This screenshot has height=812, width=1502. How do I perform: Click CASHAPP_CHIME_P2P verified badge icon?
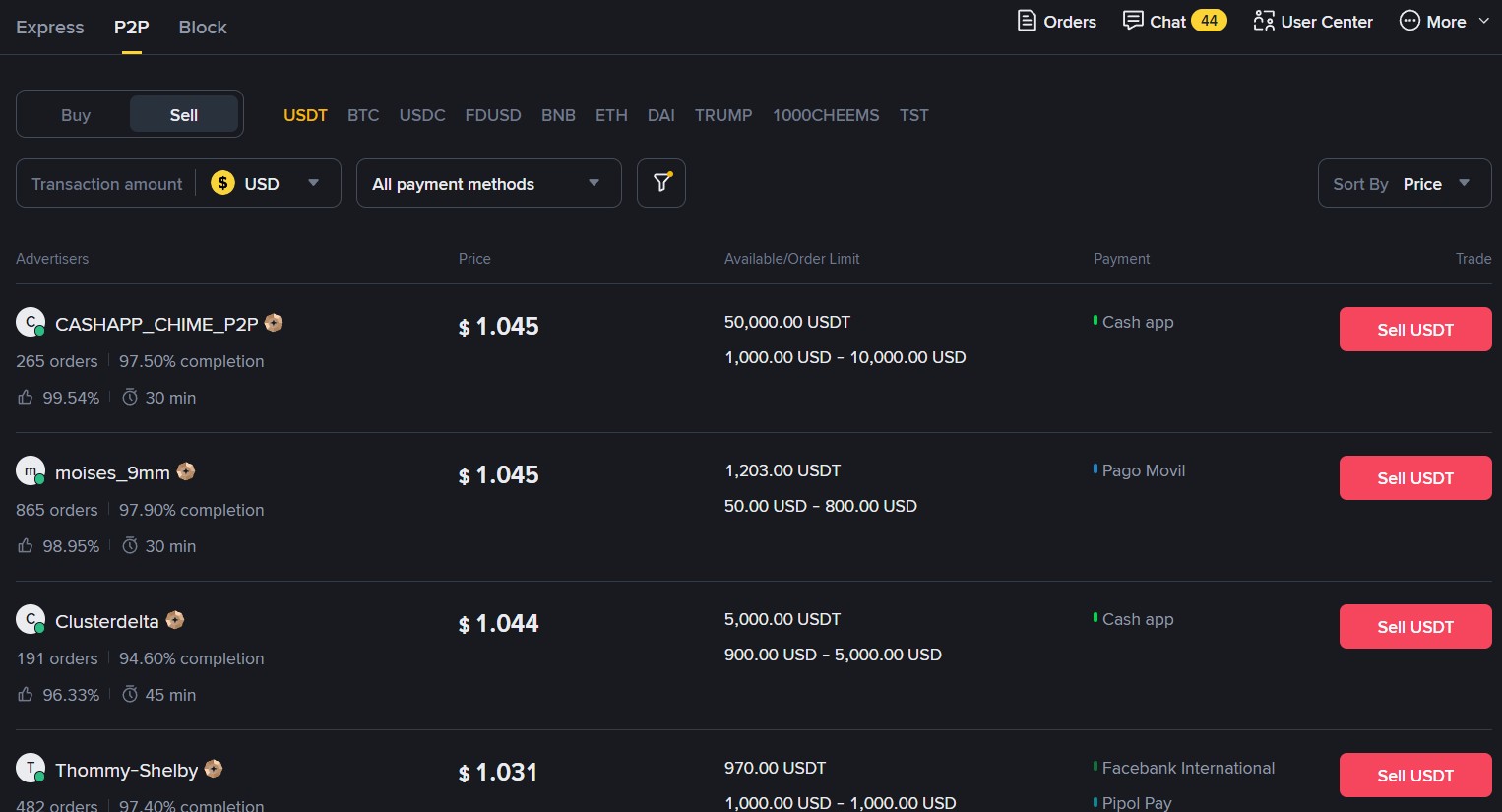[x=274, y=323]
